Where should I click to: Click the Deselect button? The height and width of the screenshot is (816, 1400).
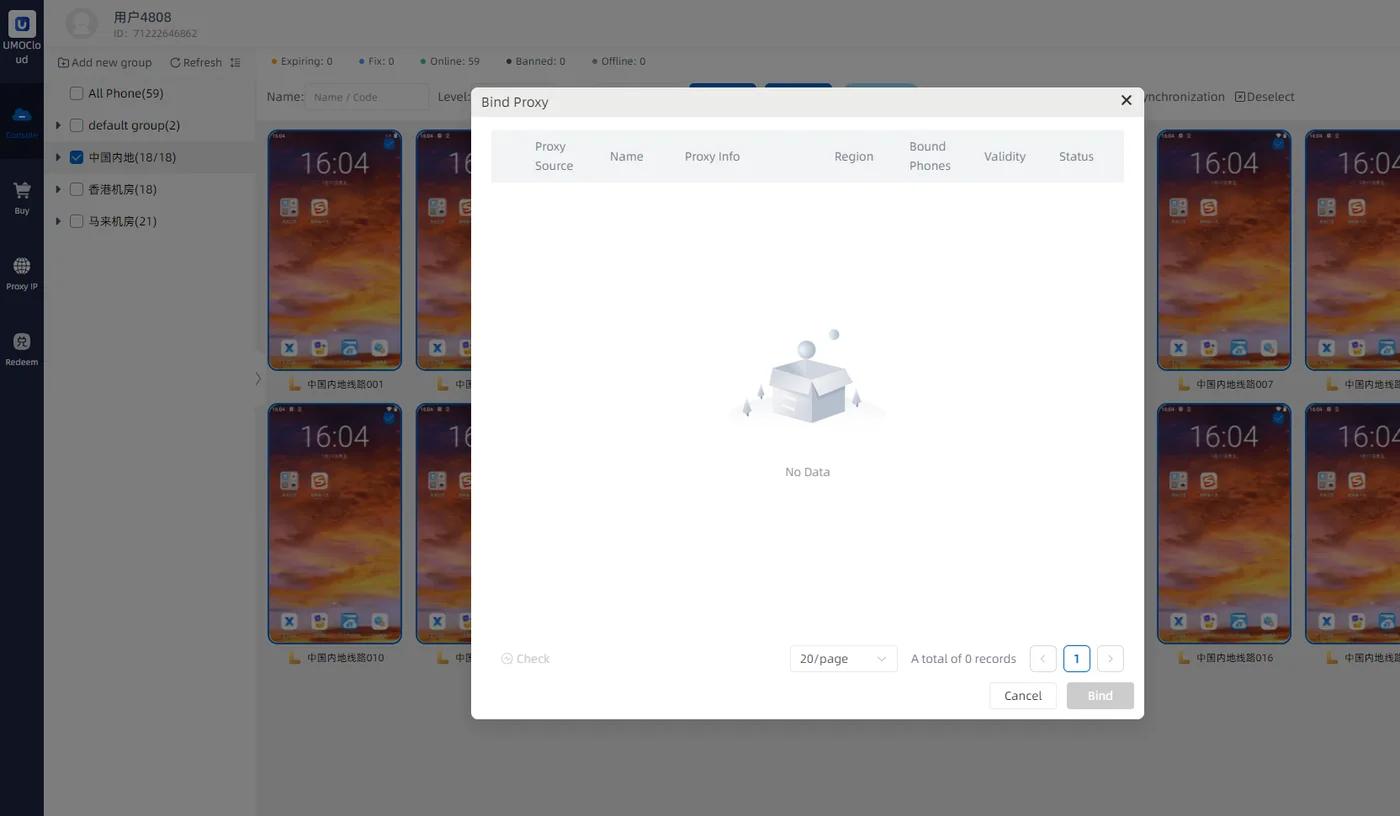point(1265,97)
